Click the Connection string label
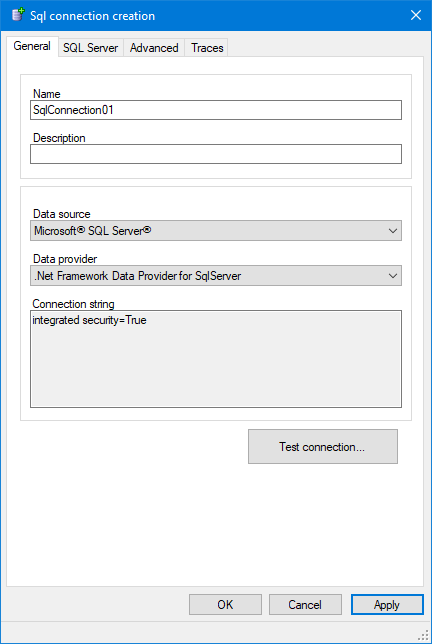 coord(74,304)
